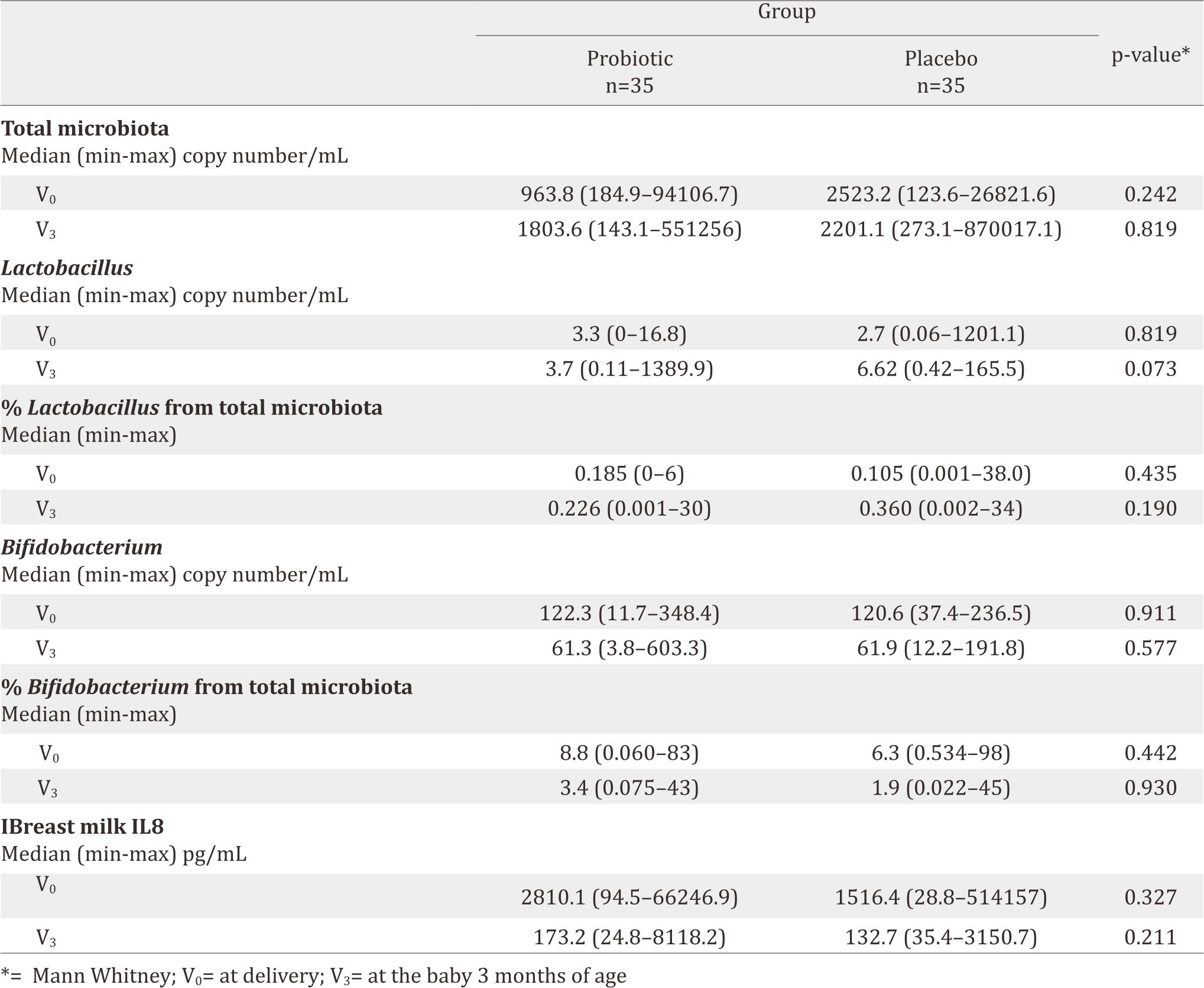This screenshot has height=988, width=1204.
Task: Select the 'Lactobacillus' section heading
Action: click(x=67, y=268)
